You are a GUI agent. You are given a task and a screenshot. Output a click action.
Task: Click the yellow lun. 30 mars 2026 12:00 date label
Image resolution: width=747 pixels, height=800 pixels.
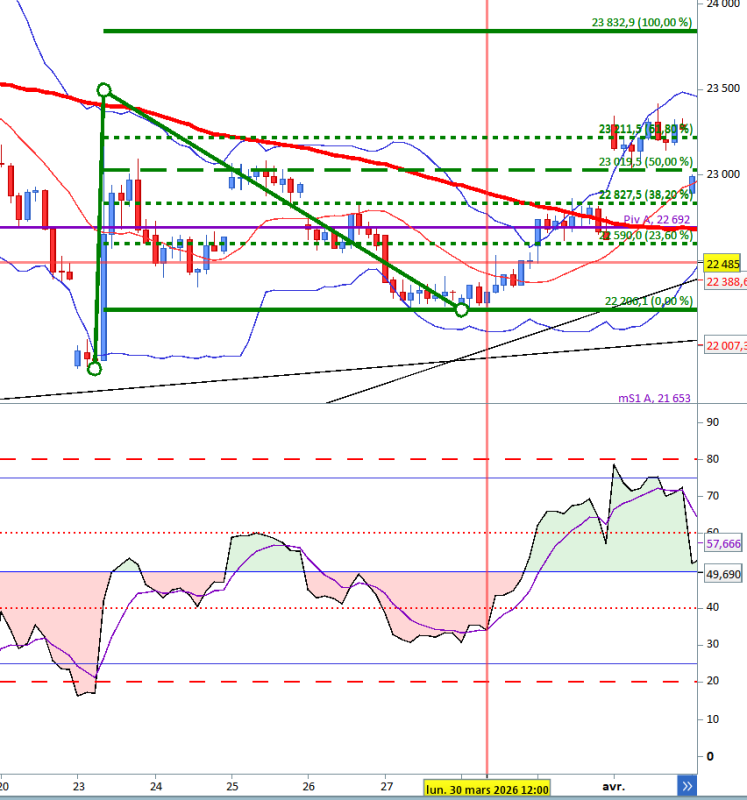[487, 789]
